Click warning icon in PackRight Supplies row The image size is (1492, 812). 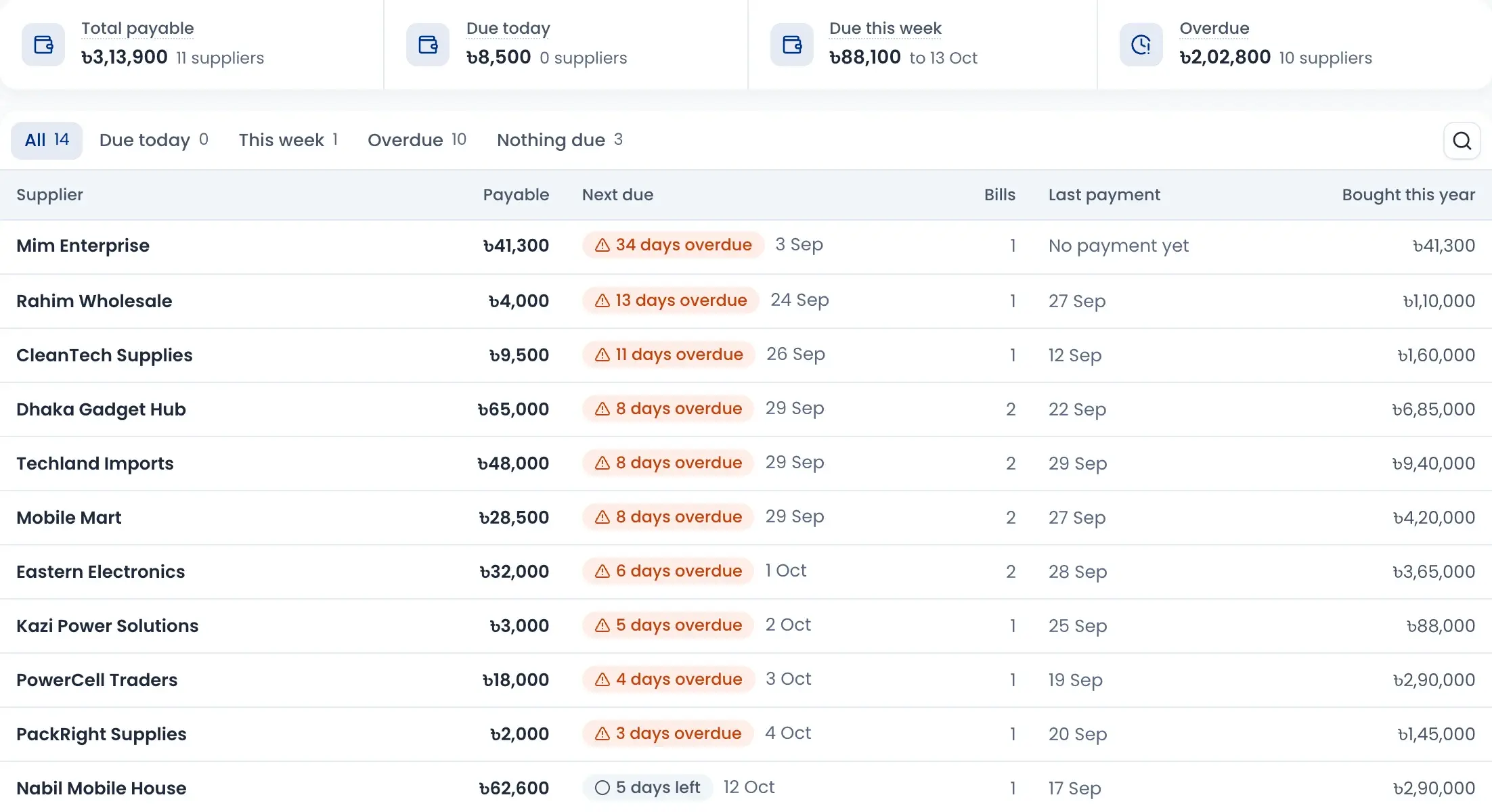602,734
